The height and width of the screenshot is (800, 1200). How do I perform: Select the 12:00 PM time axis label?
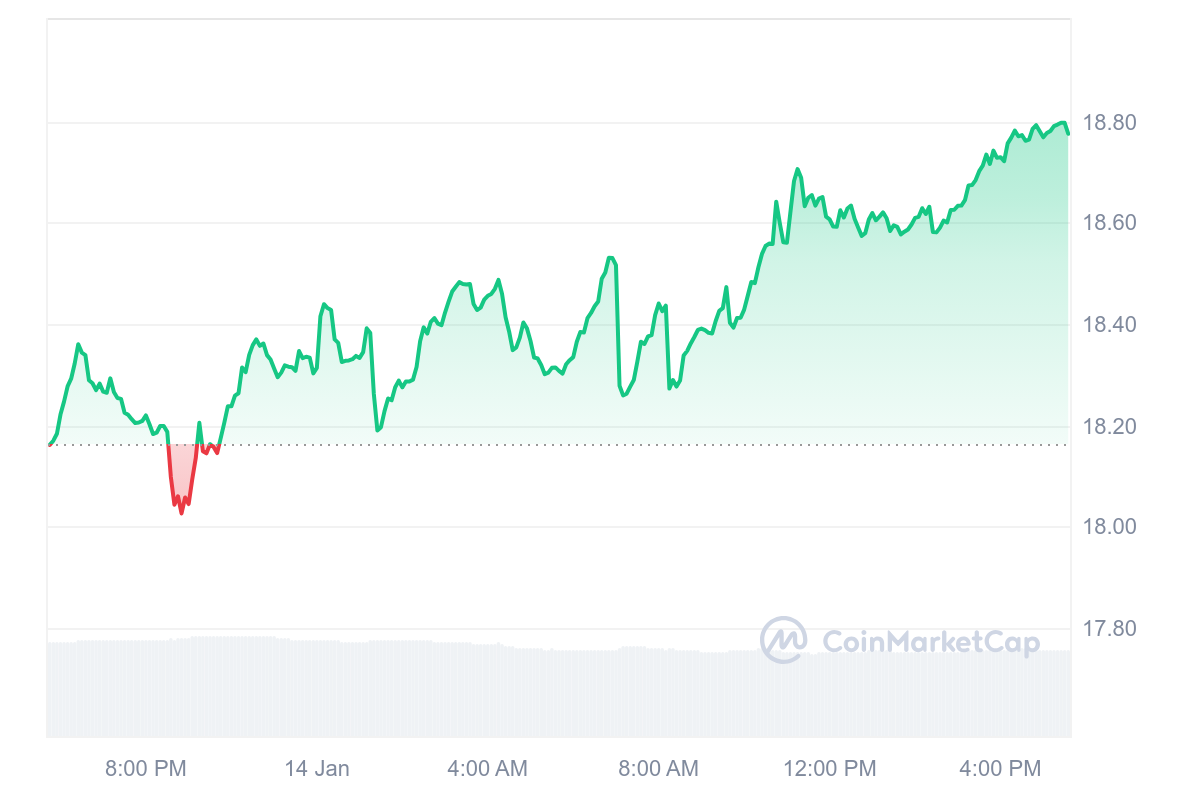point(829,769)
